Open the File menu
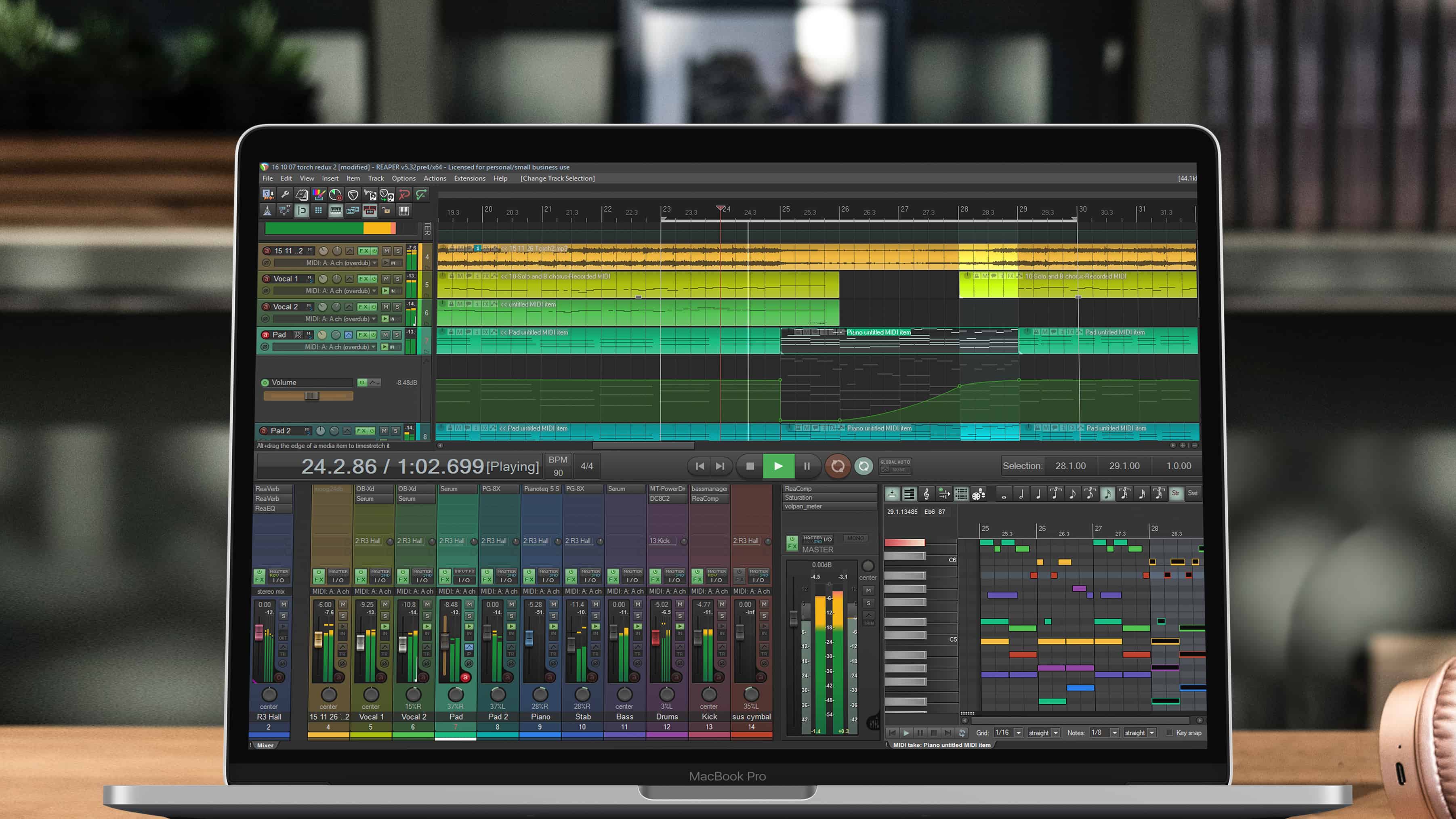This screenshot has height=819, width=1456. pos(267,178)
